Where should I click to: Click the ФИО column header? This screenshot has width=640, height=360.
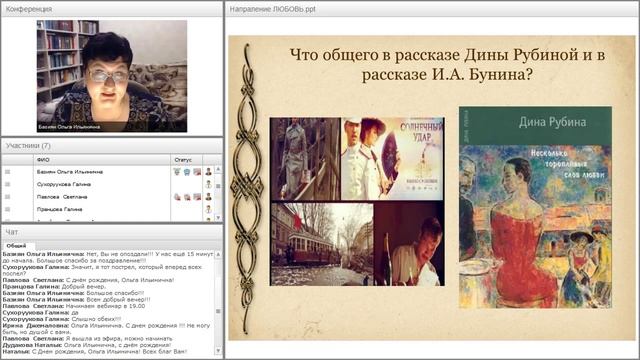(x=102, y=160)
